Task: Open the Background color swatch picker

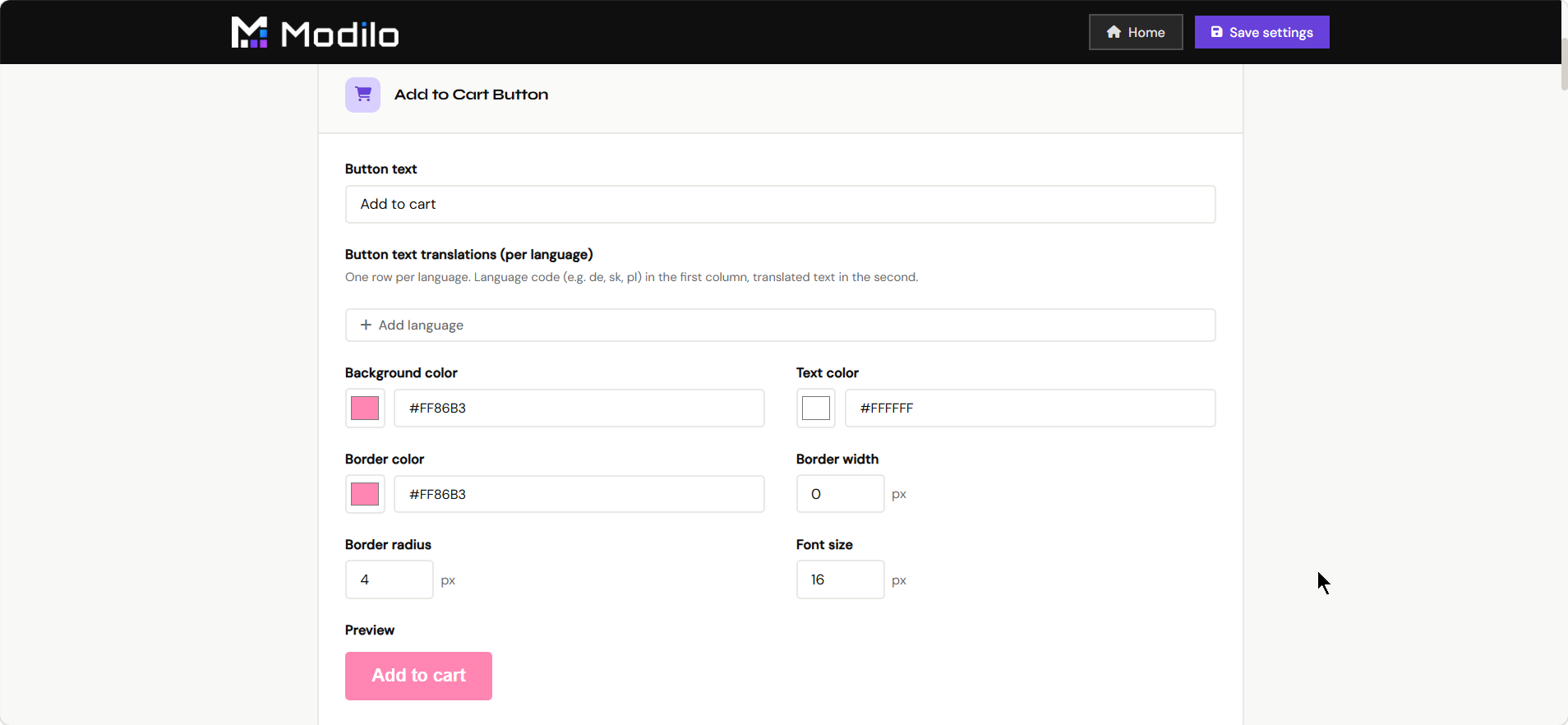Action: coord(365,408)
